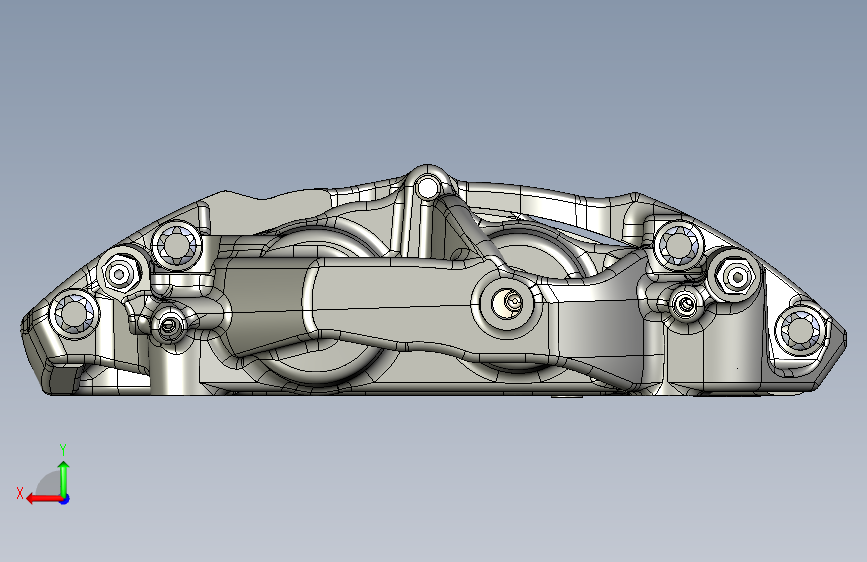Select the round hole at caliper top center
The width and height of the screenshot is (867, 562).
[x=426, y=188]
